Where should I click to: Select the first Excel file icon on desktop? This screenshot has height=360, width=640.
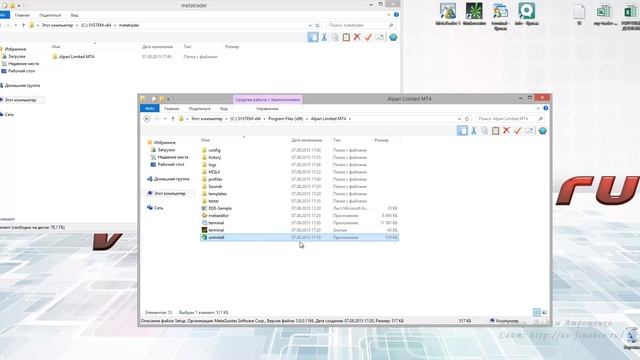[604, 14]
